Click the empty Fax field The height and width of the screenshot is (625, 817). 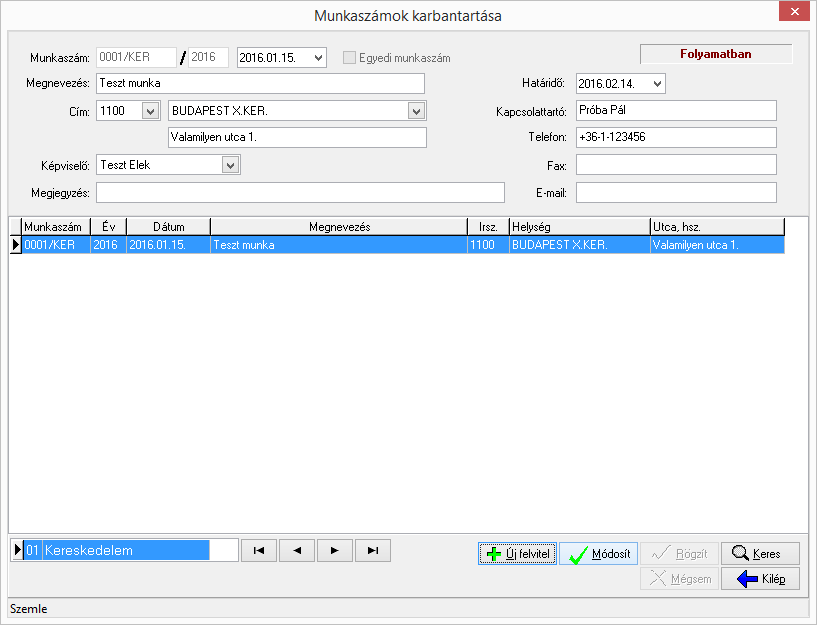click(x=676, y=165)
